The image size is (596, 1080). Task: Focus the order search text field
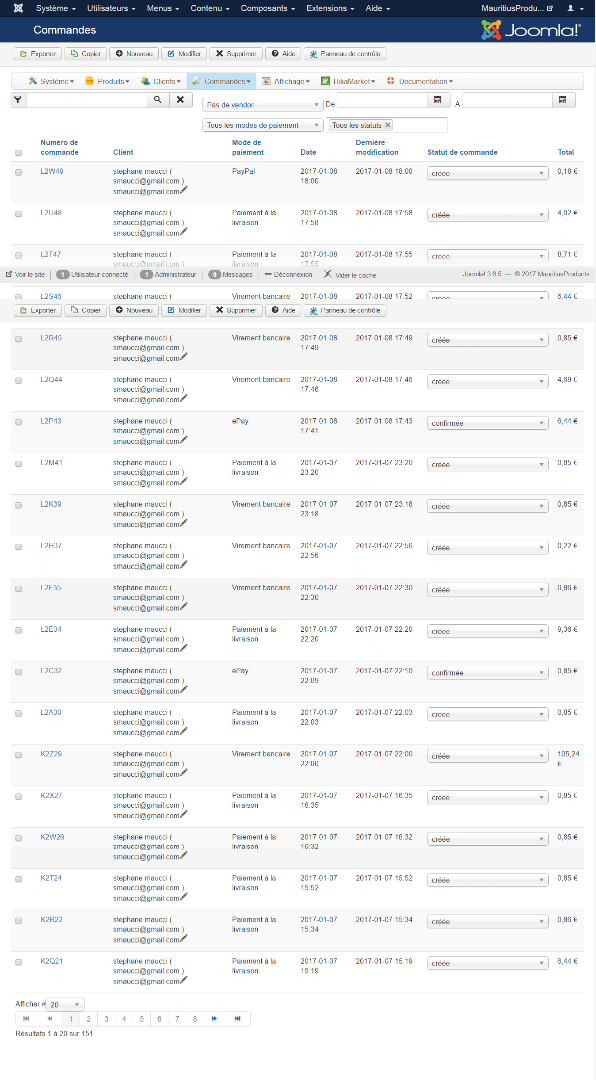(87, 100)
